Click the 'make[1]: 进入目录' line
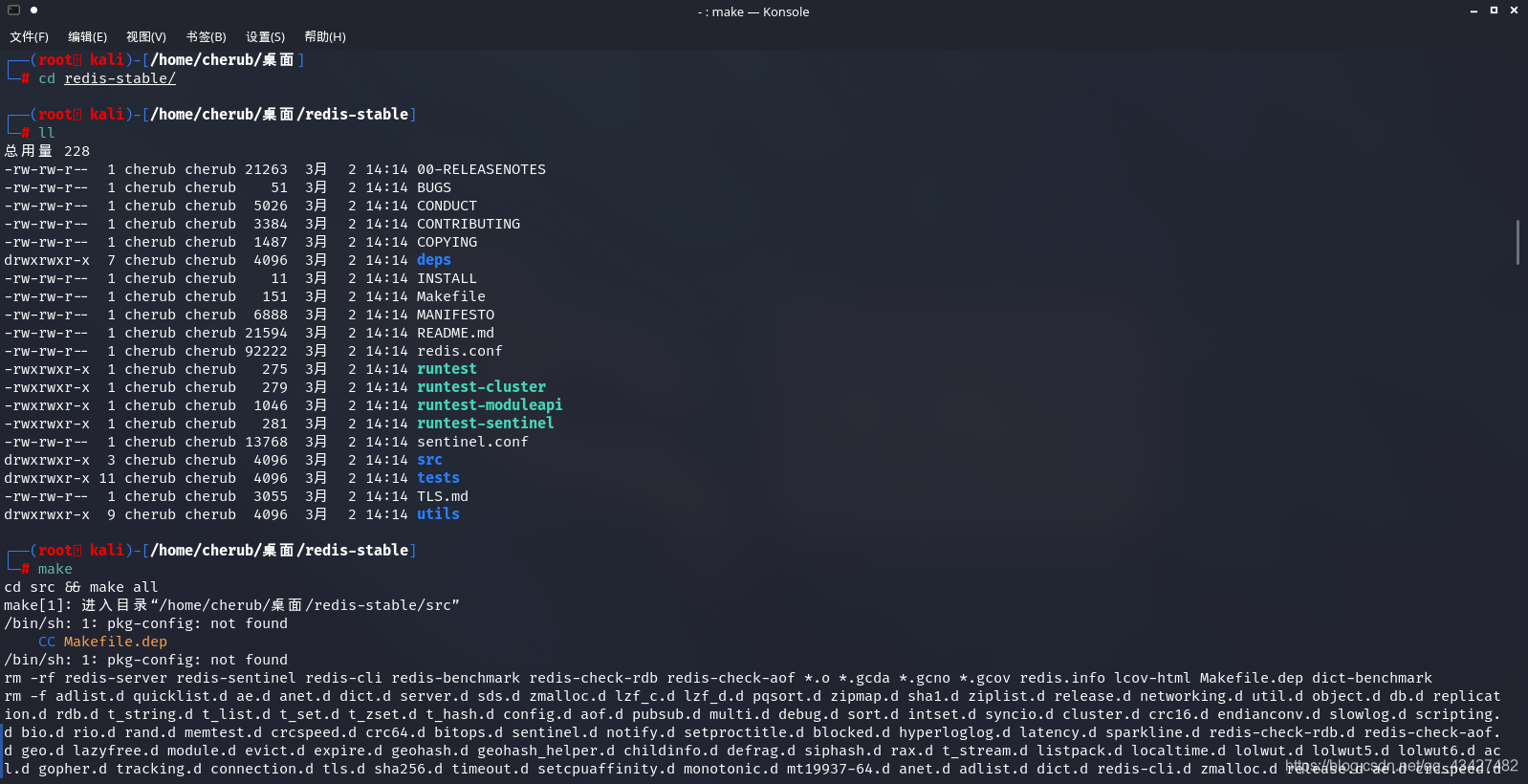The height and width of the screenshot is (784, 1528). click(x=231, y=605)
